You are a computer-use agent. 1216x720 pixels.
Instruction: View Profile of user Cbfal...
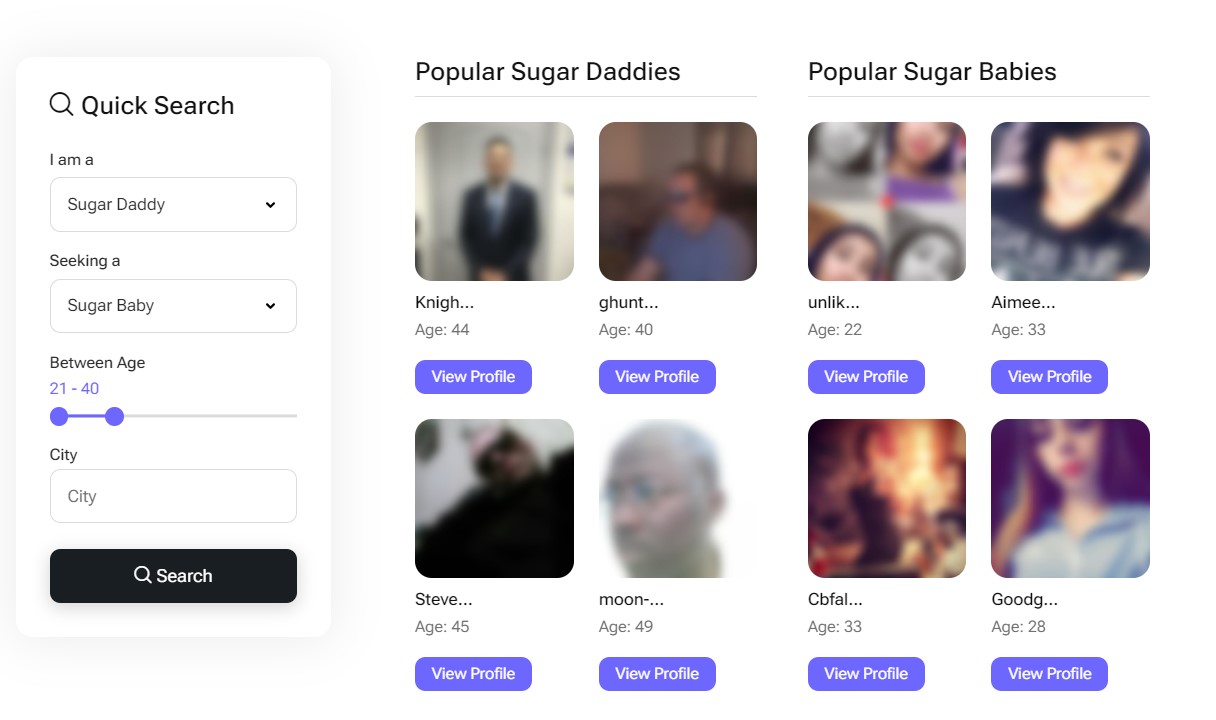[866, 674]
